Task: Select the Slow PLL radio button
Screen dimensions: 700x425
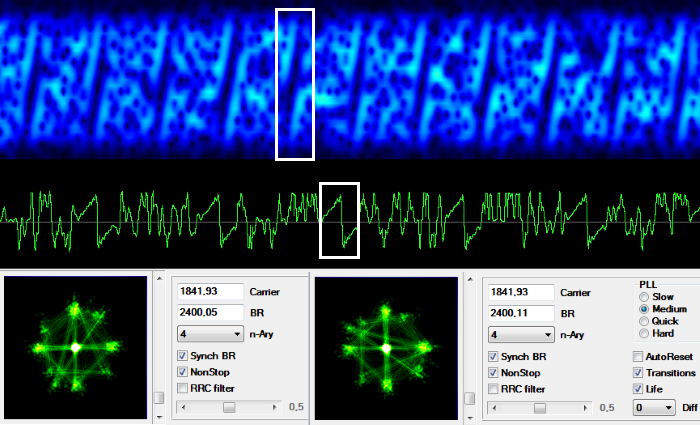Action: pos(644,297)
